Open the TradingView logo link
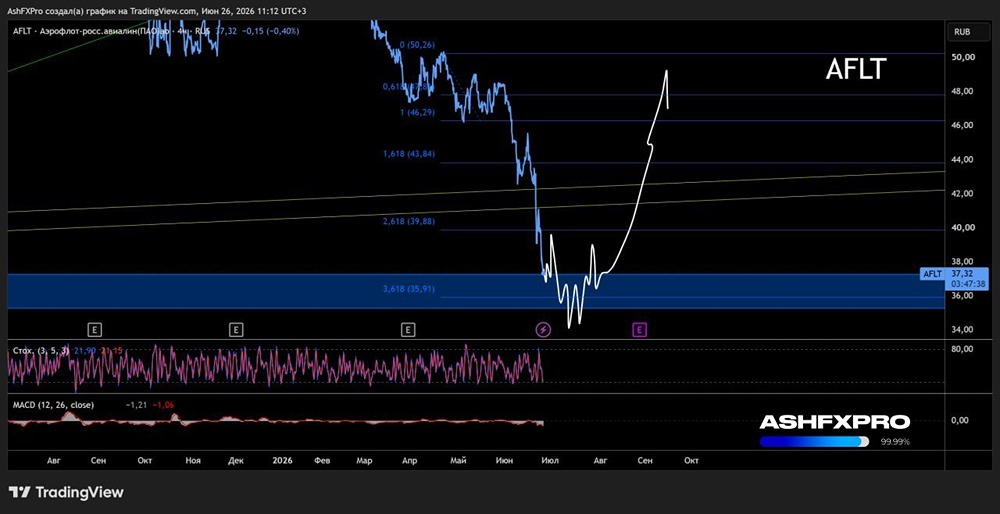Viewport: 1000px width, 514px height. (x=66, y=492)
